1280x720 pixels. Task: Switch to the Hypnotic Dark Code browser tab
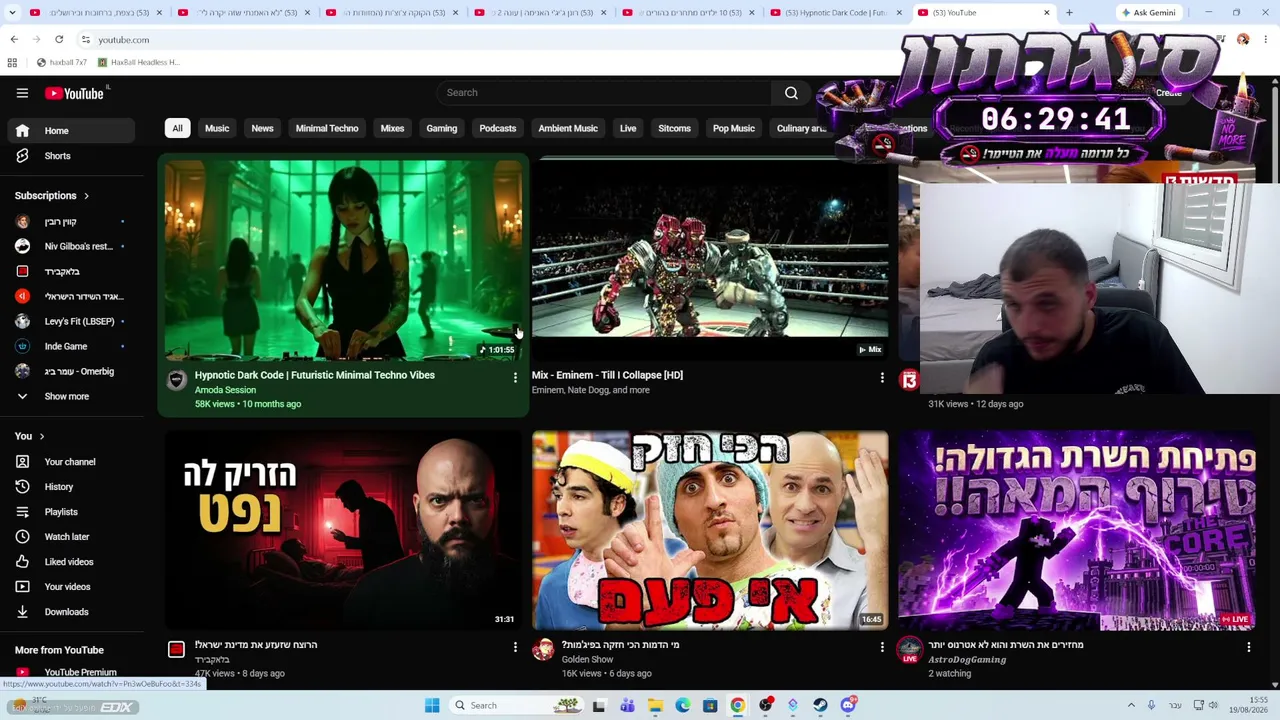[836, 13]
